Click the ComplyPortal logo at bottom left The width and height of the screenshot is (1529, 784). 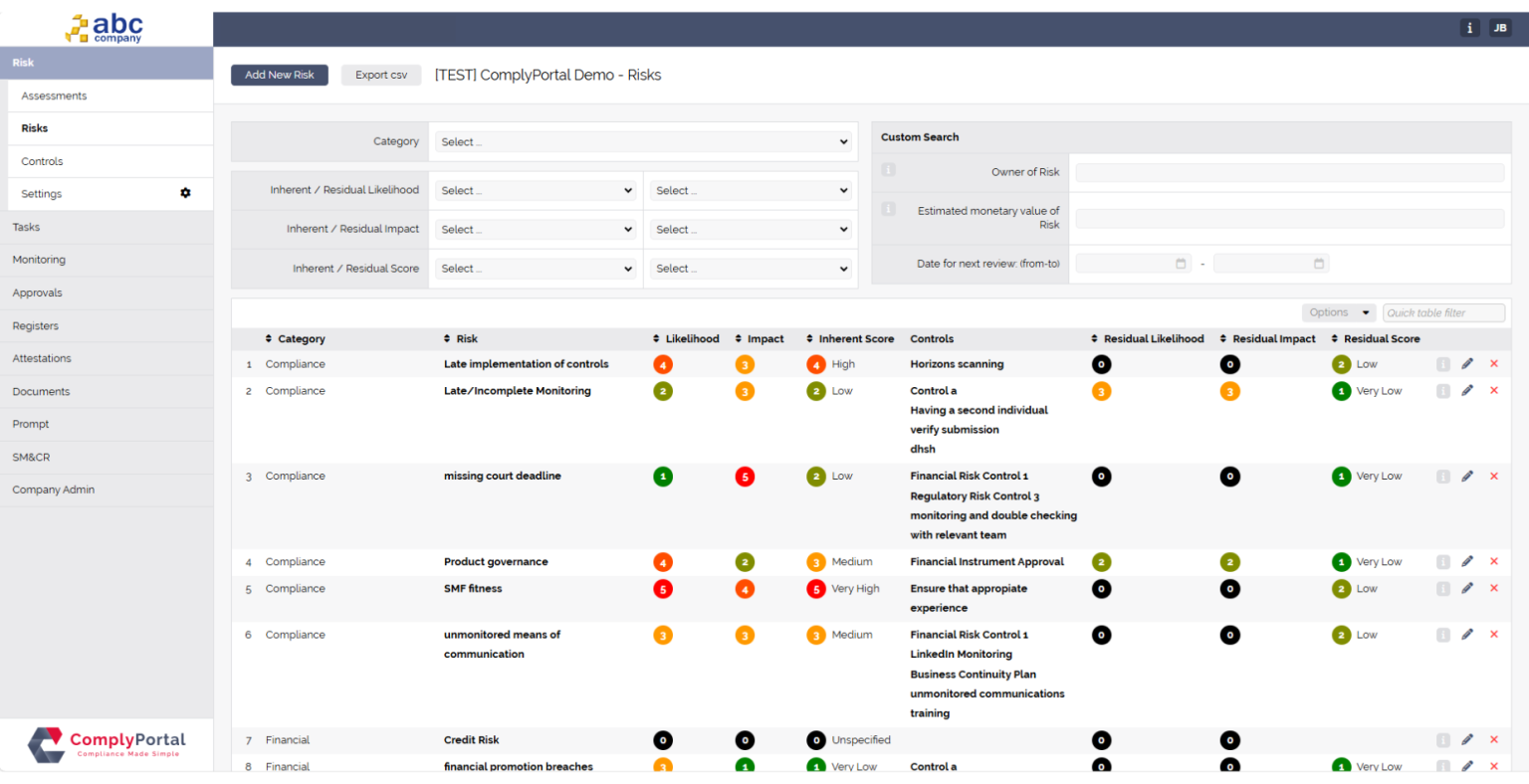click(107, 744)
